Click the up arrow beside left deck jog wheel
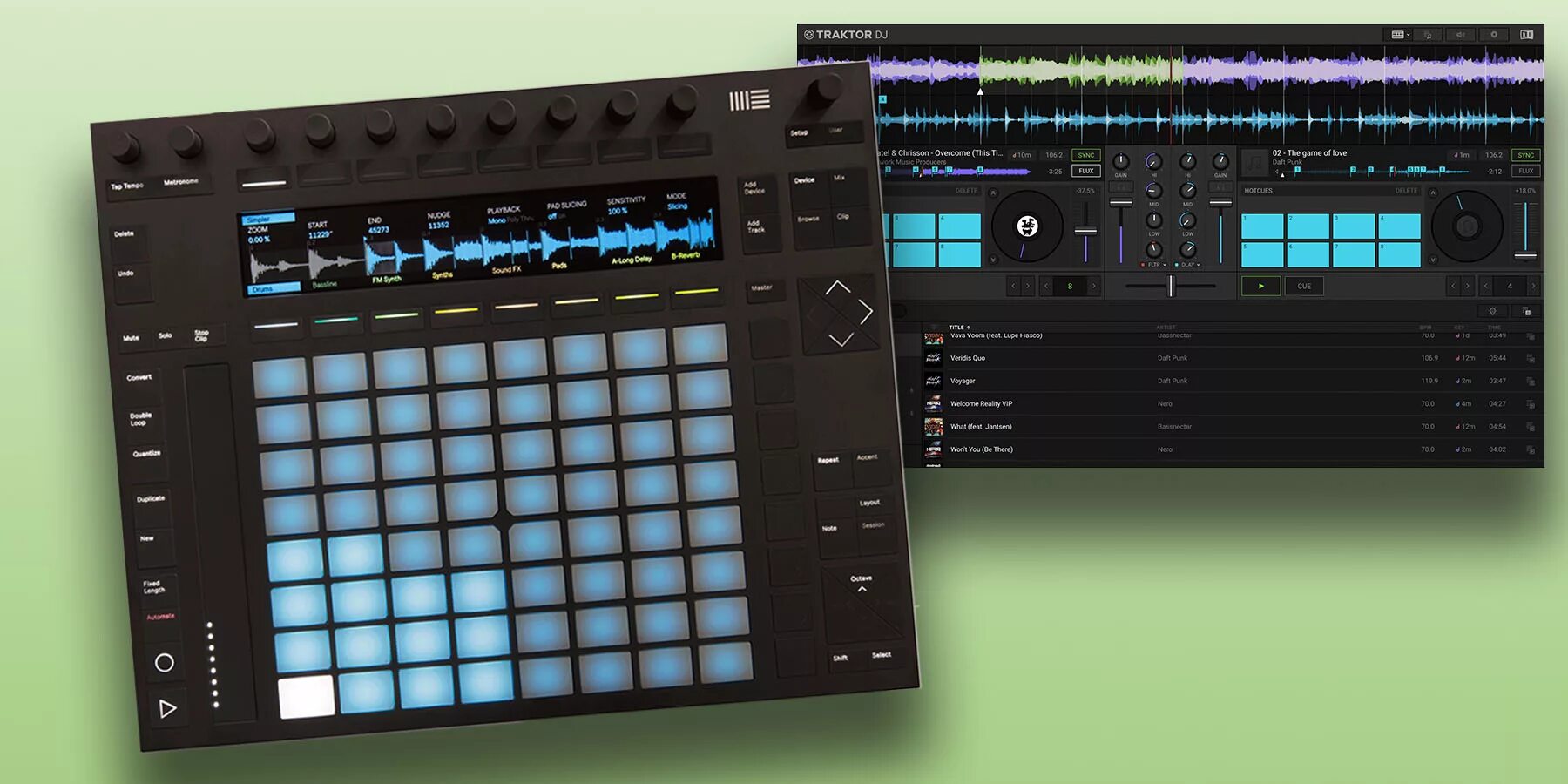 pos(993,193)
